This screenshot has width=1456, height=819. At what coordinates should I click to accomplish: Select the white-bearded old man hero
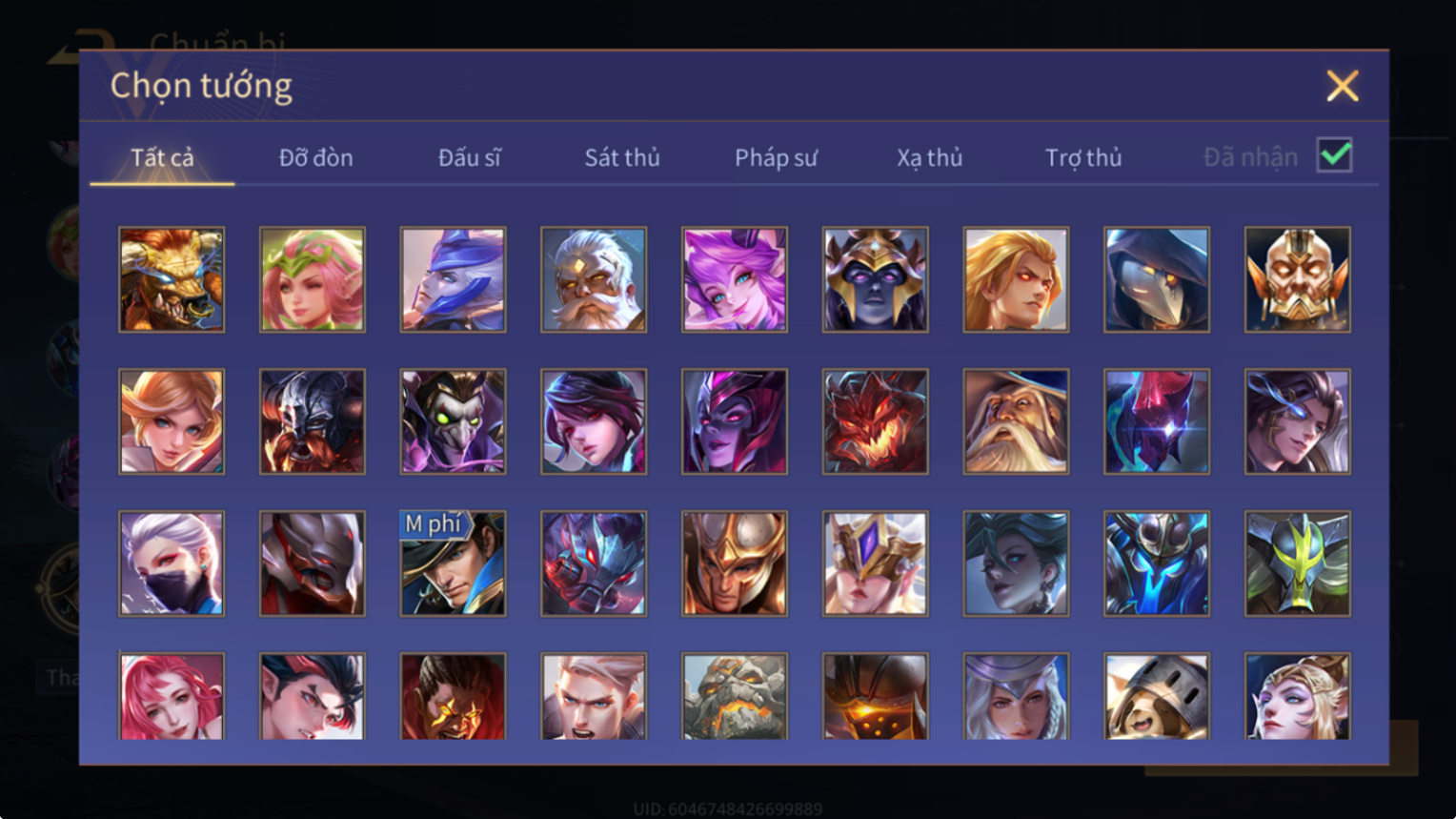[x=594, y=279]
